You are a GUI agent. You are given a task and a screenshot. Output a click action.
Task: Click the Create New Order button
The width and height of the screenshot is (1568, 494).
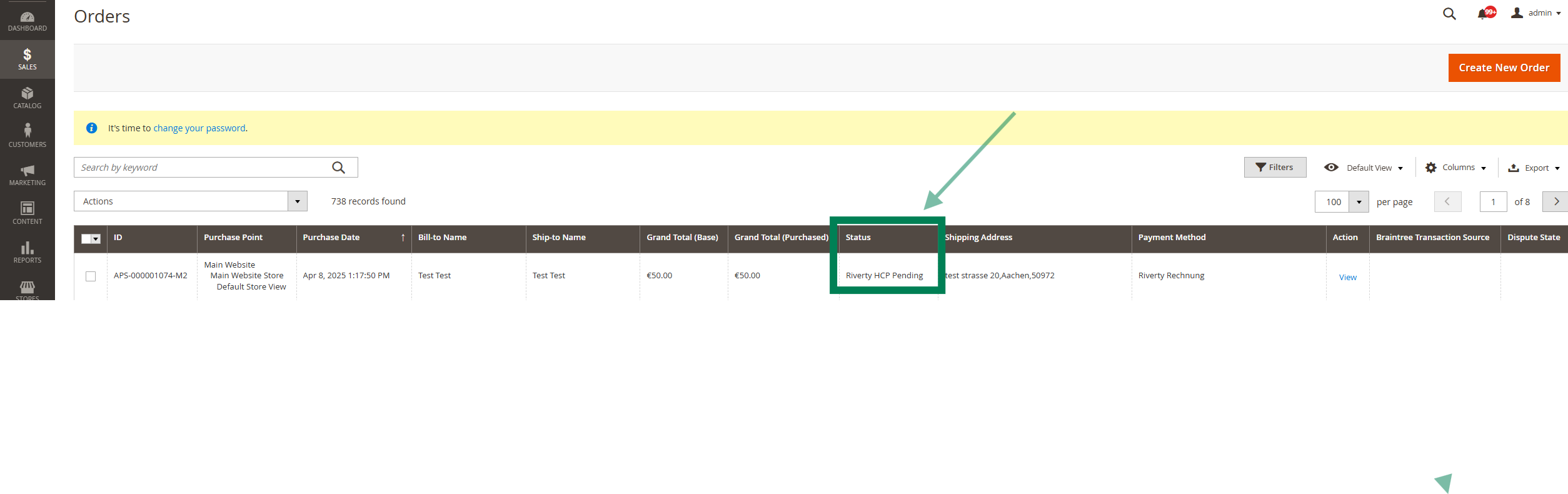coord(1504,68)
